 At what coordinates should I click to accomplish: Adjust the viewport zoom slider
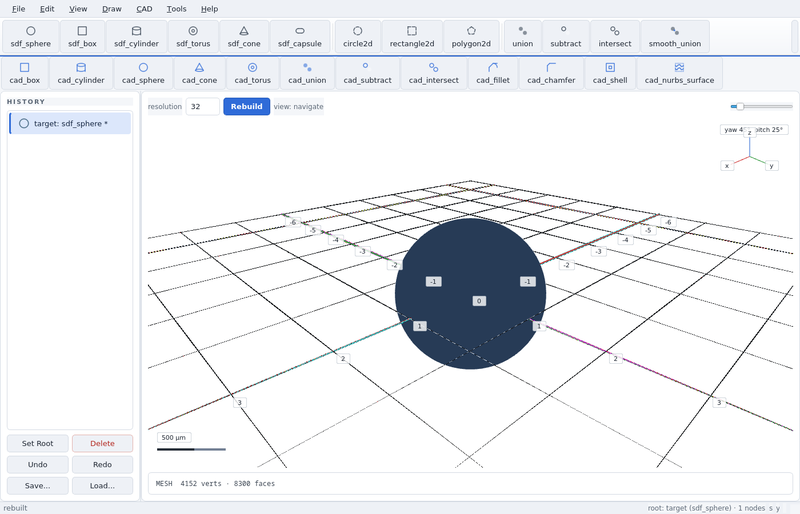click(761, 106)
